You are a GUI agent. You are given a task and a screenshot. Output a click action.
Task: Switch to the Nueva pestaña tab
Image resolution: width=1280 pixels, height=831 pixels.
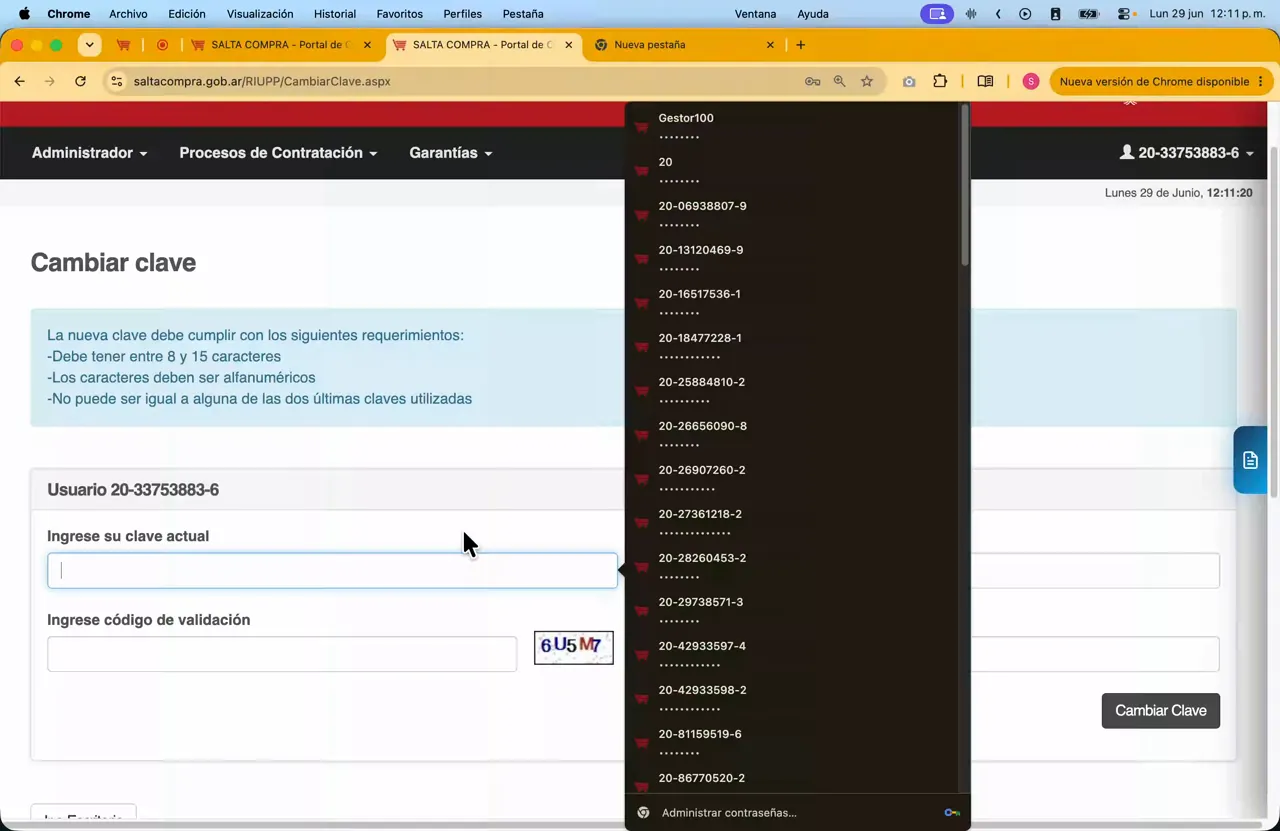tap(683, 45)
